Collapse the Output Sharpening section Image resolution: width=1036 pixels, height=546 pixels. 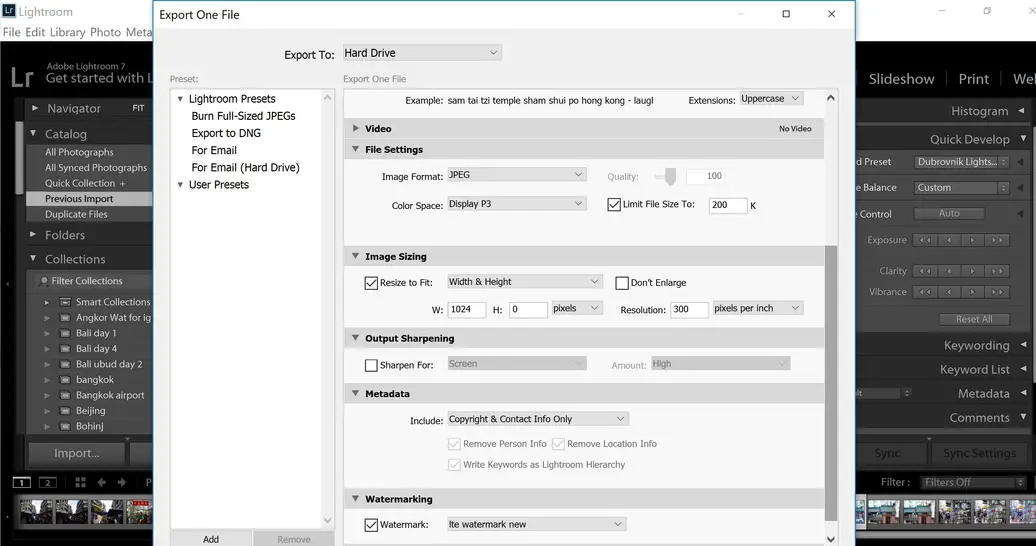(355, 338)
